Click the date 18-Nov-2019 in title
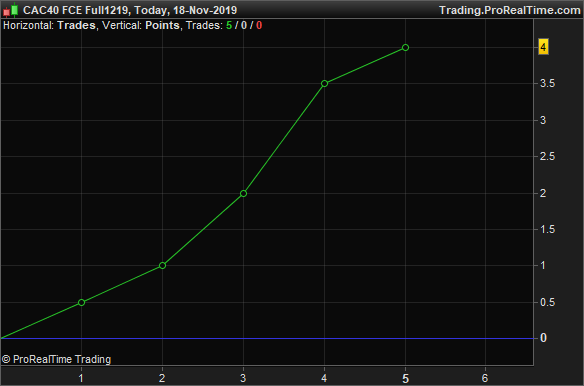Viewport: 584px width, 386px height. pos(205,10)
